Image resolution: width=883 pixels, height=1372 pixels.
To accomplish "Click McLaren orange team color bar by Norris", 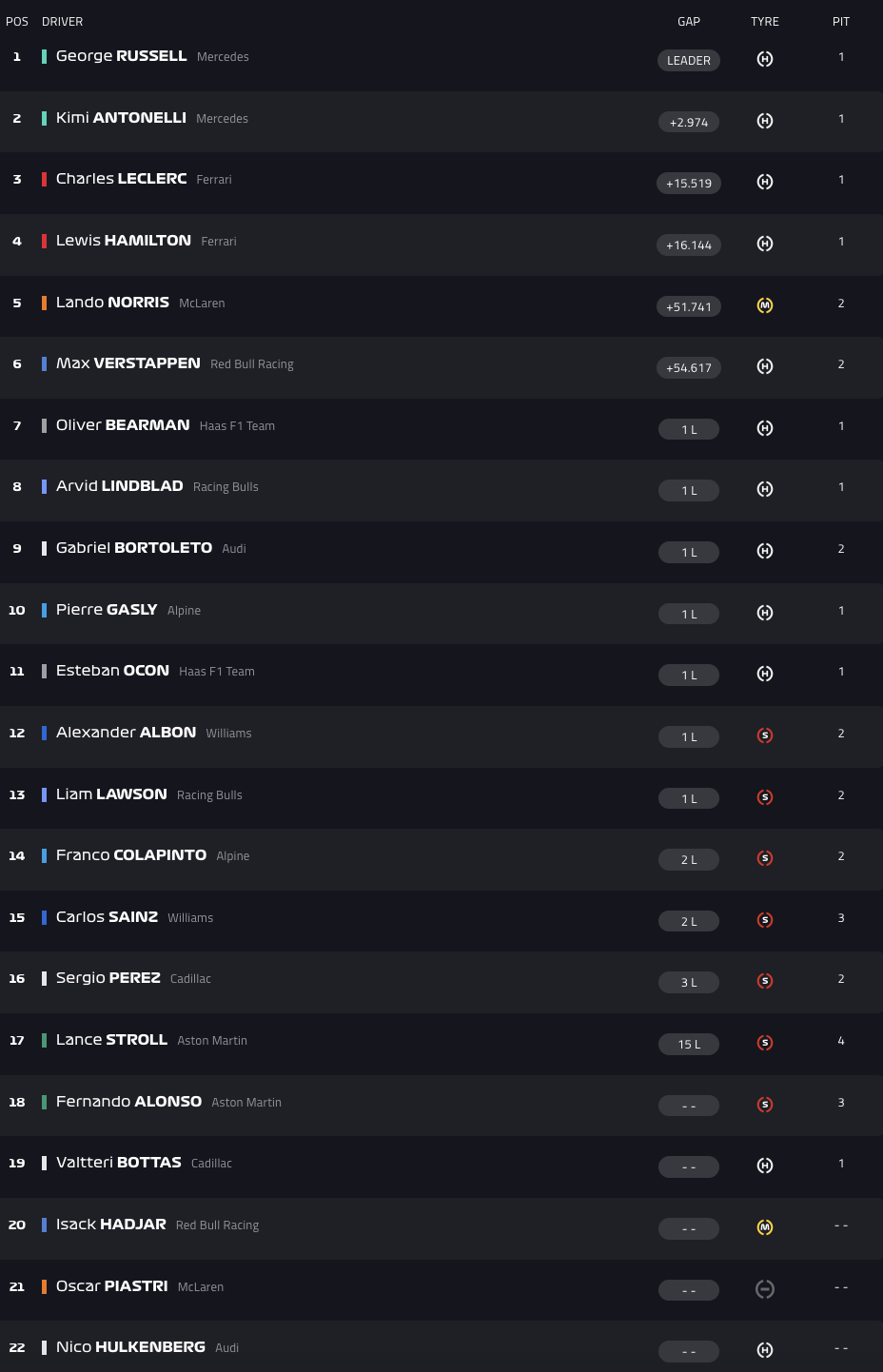I will [x=44, y=303].
